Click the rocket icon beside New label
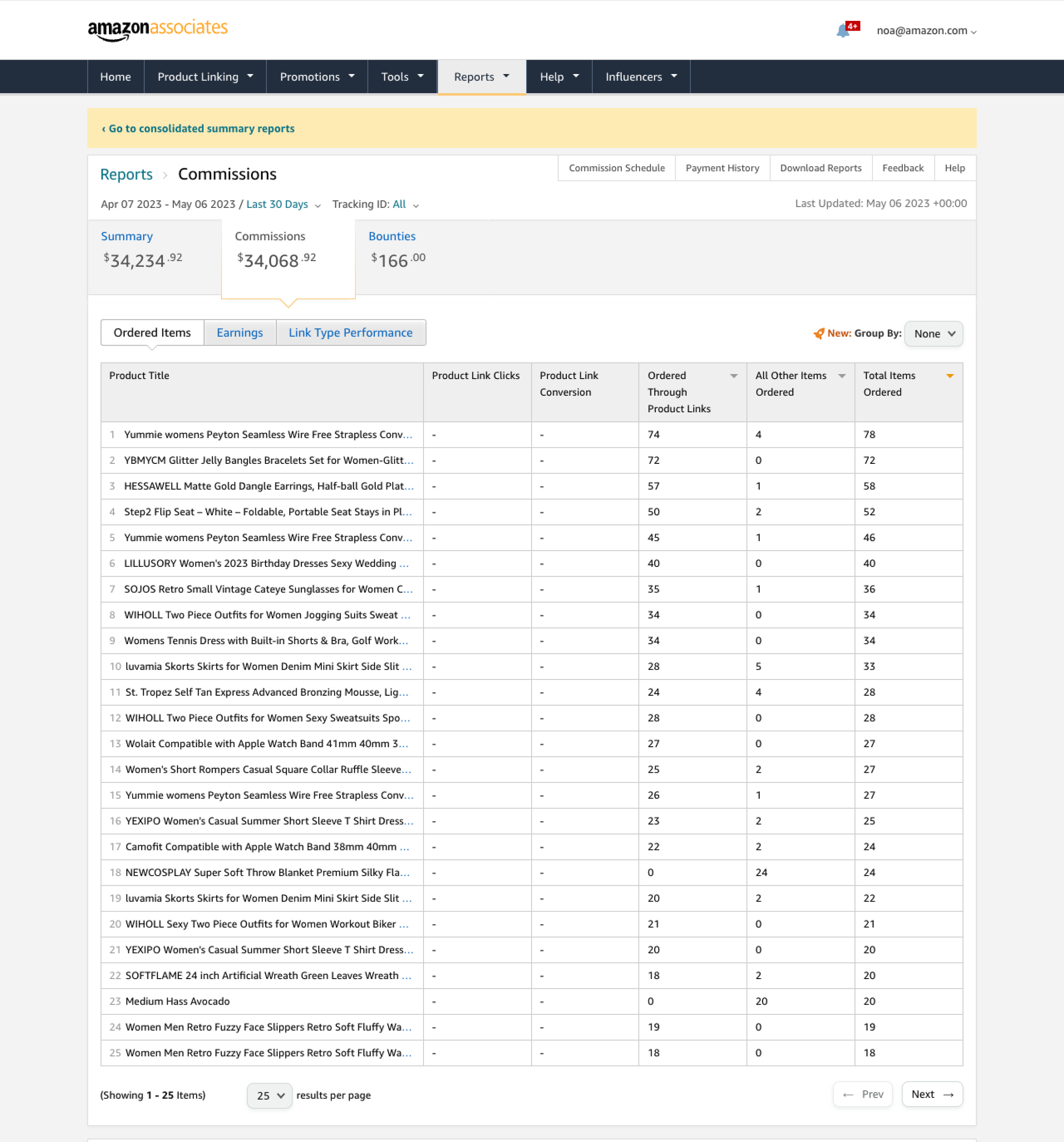Image resolution: width=1064 pixels, height=1142 pixels. [819, 334]
